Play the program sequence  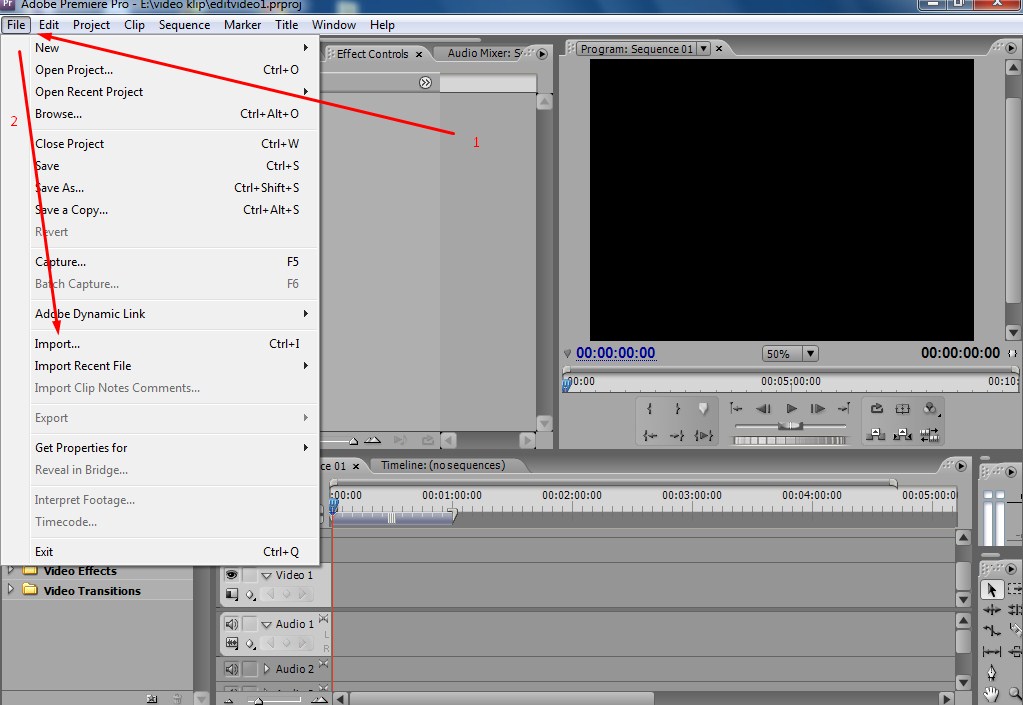click(791, 409)
